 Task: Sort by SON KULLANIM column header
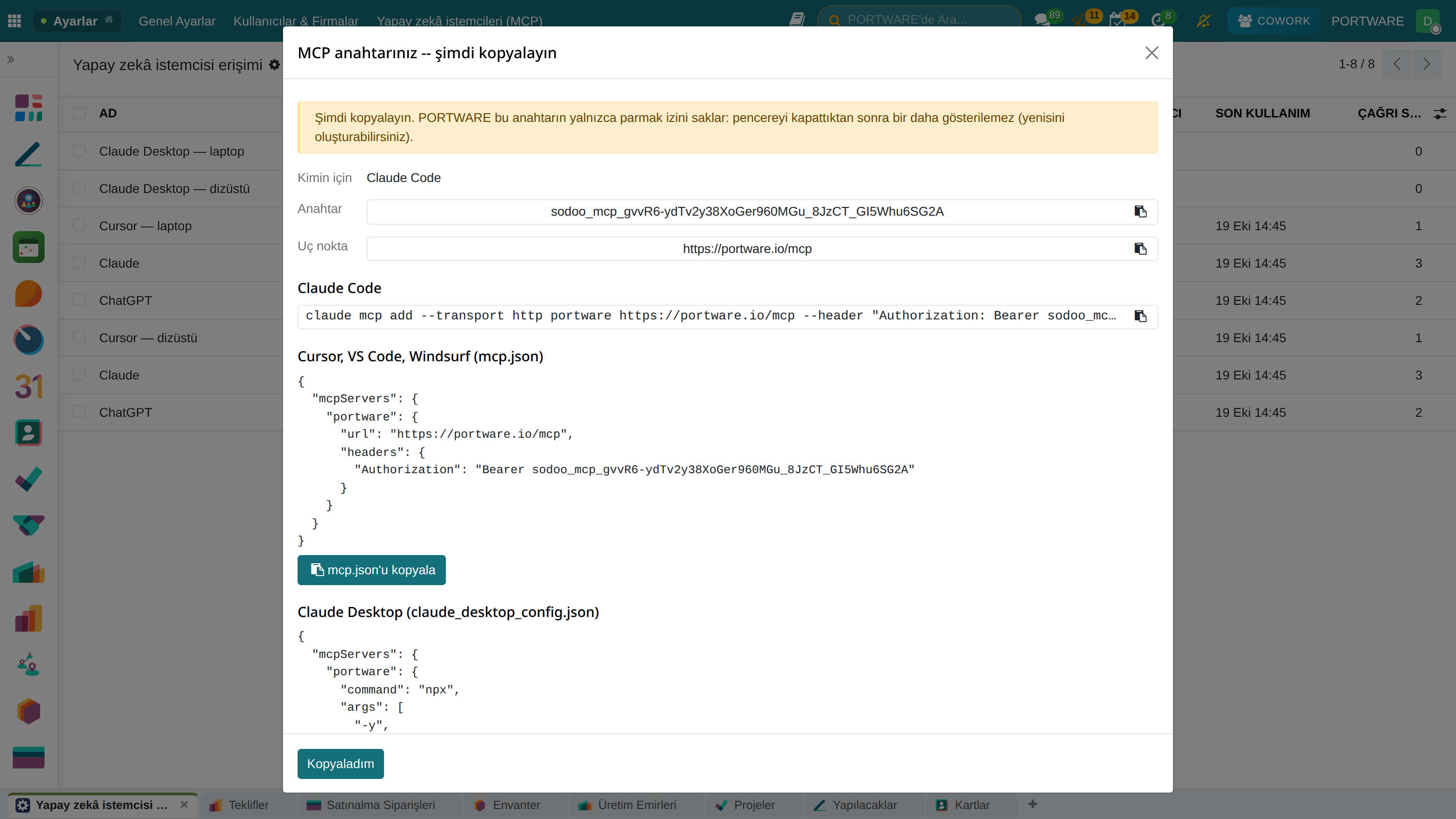(x=1263, y=114)
